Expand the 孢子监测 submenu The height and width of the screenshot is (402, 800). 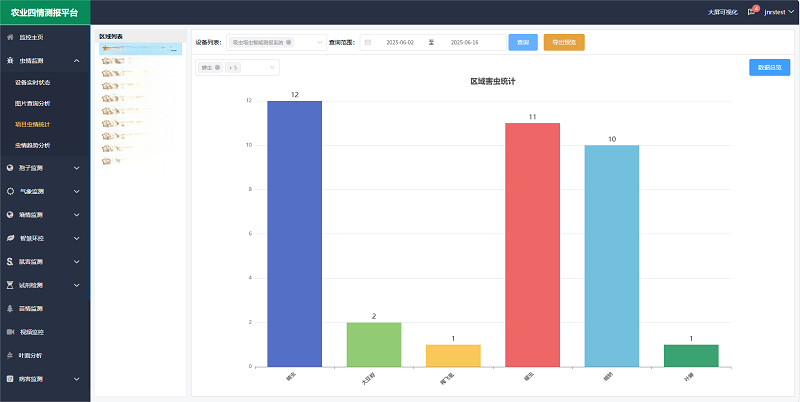click(x=77, y=168)
